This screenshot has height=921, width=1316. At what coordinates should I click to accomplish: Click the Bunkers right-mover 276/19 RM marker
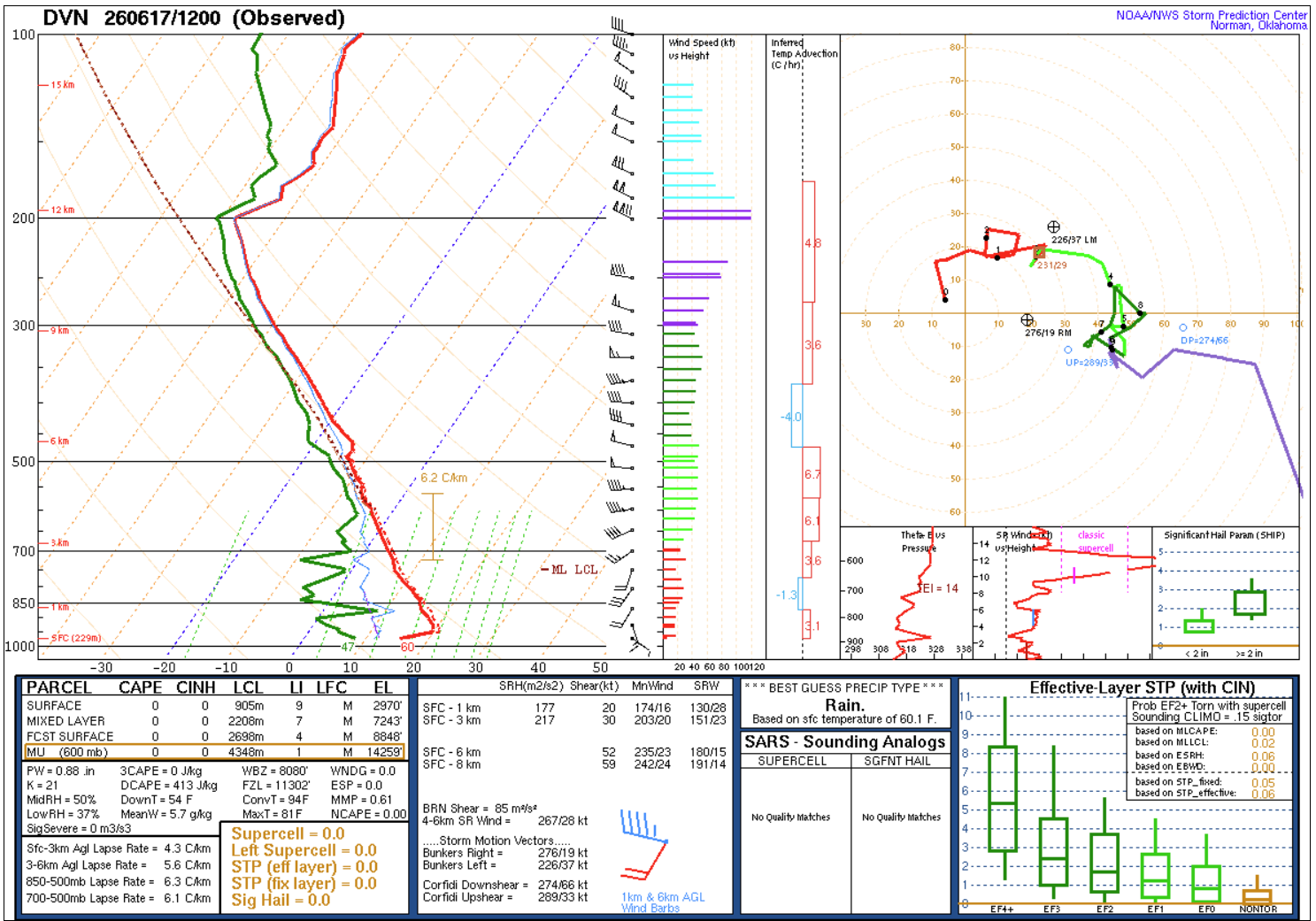(1027, 319)
